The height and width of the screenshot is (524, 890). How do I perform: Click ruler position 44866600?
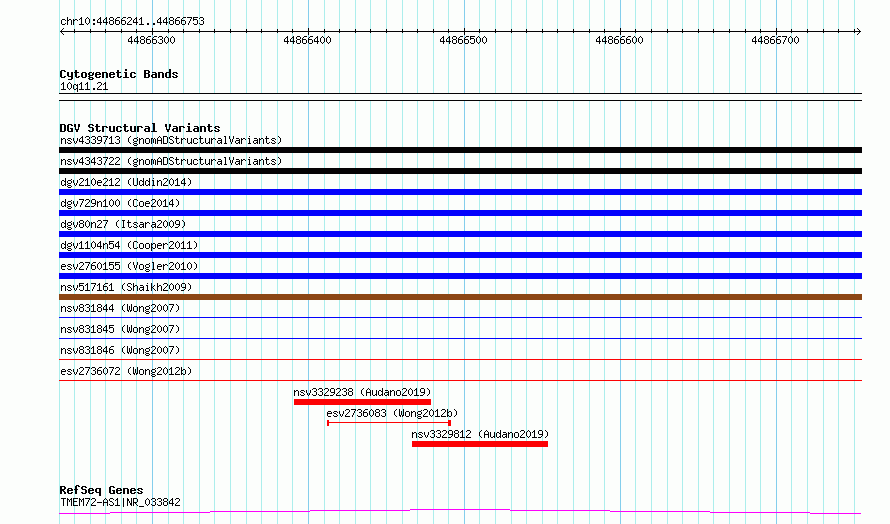(x=619, y=40)
